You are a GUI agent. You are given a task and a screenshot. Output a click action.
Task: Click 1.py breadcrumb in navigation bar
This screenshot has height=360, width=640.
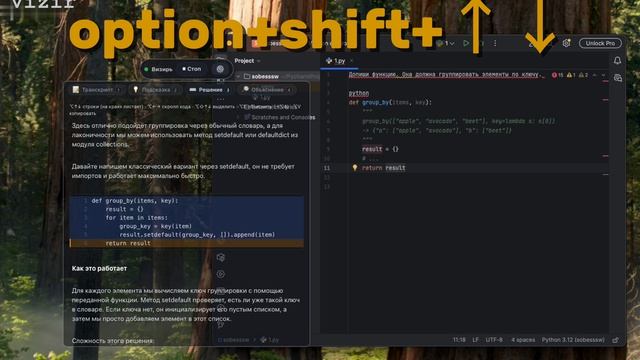click(x=270, y=340)
